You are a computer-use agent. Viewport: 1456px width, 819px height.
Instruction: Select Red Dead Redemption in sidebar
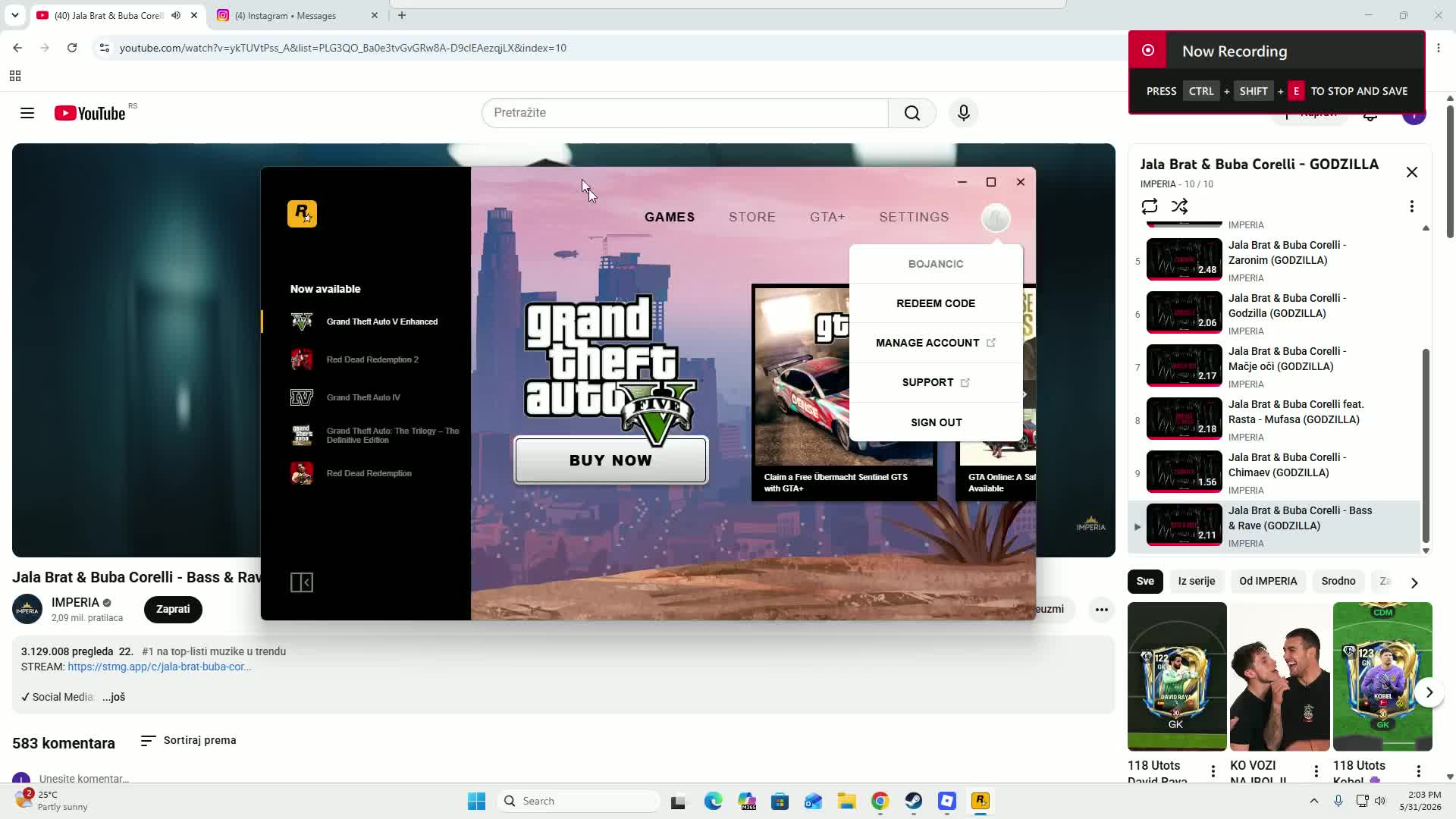click(x=366, y=473)
